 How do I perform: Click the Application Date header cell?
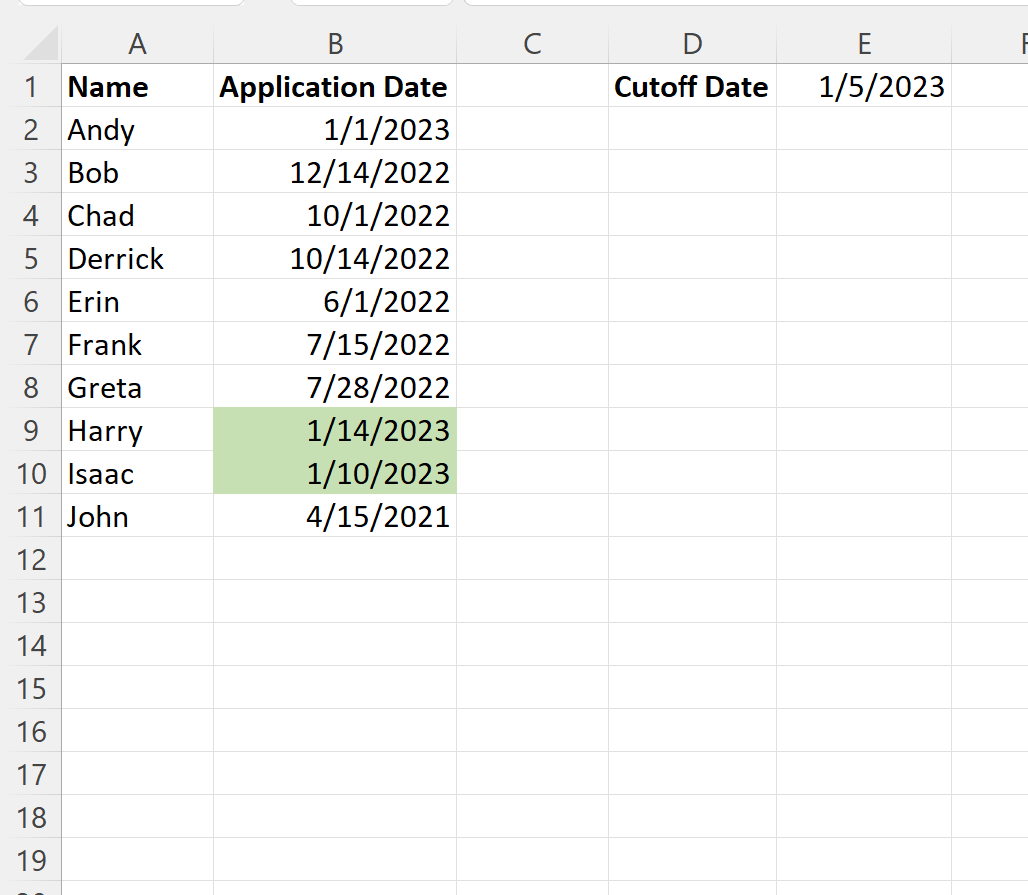coord(335,86)
